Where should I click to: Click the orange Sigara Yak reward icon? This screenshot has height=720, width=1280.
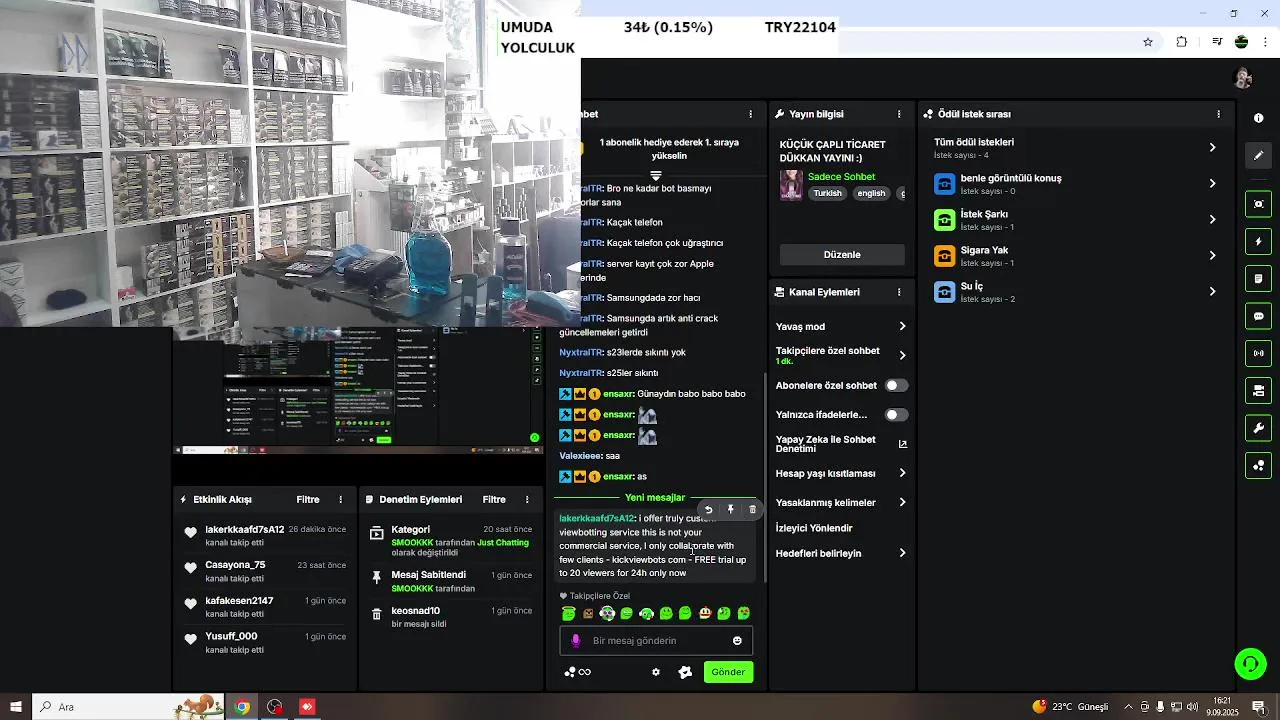[944, 256]
